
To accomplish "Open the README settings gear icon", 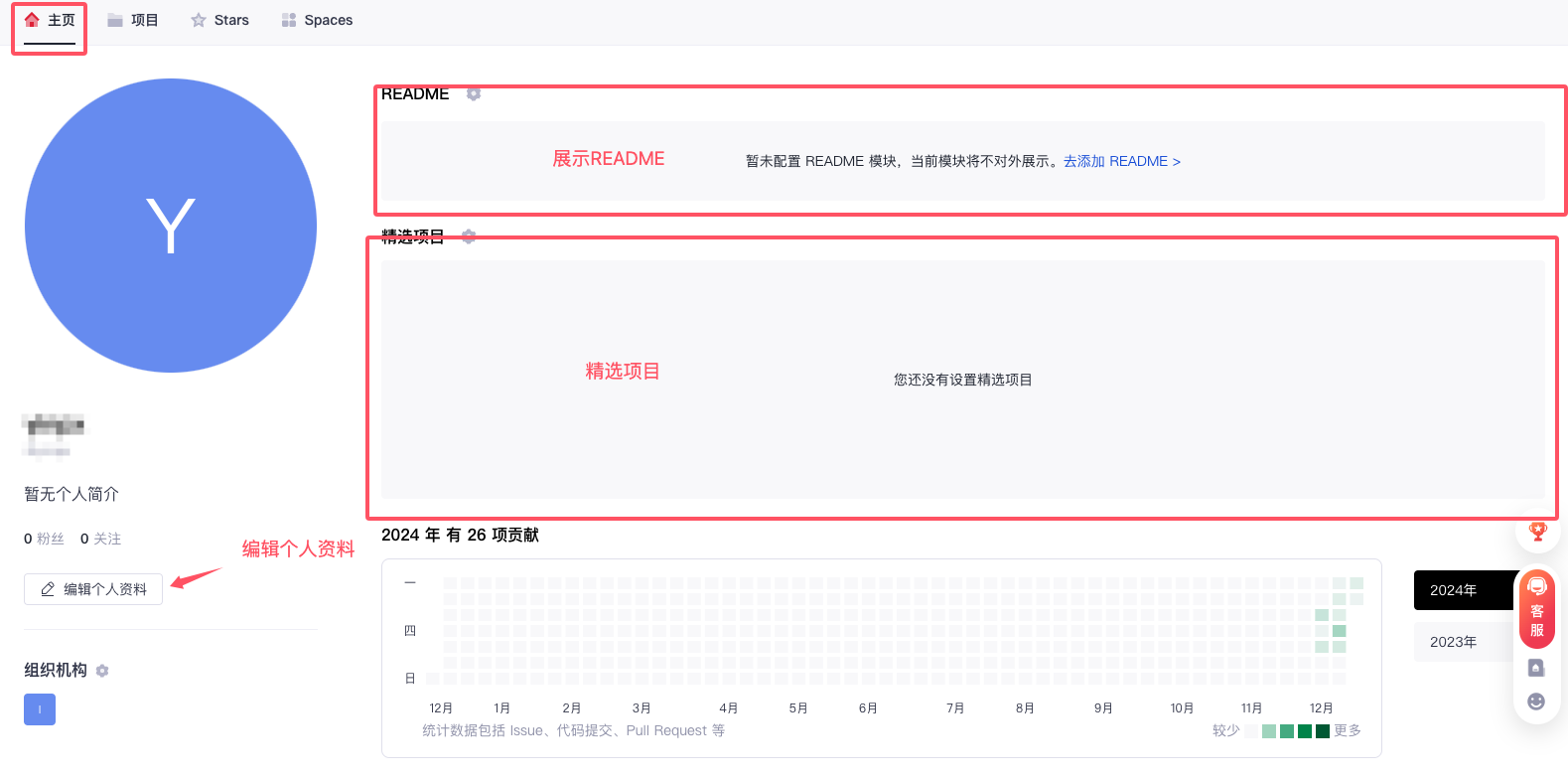I will (x=474, y=93).
